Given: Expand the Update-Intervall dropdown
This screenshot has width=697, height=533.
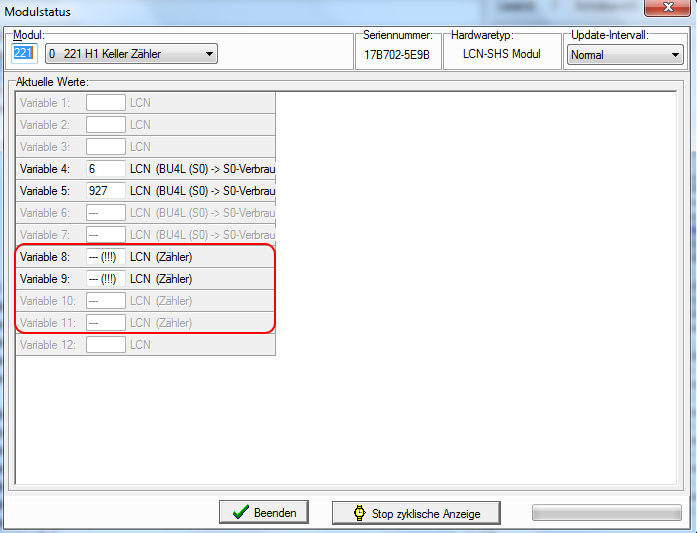Looking at the screenshot, I should point(676,55).
